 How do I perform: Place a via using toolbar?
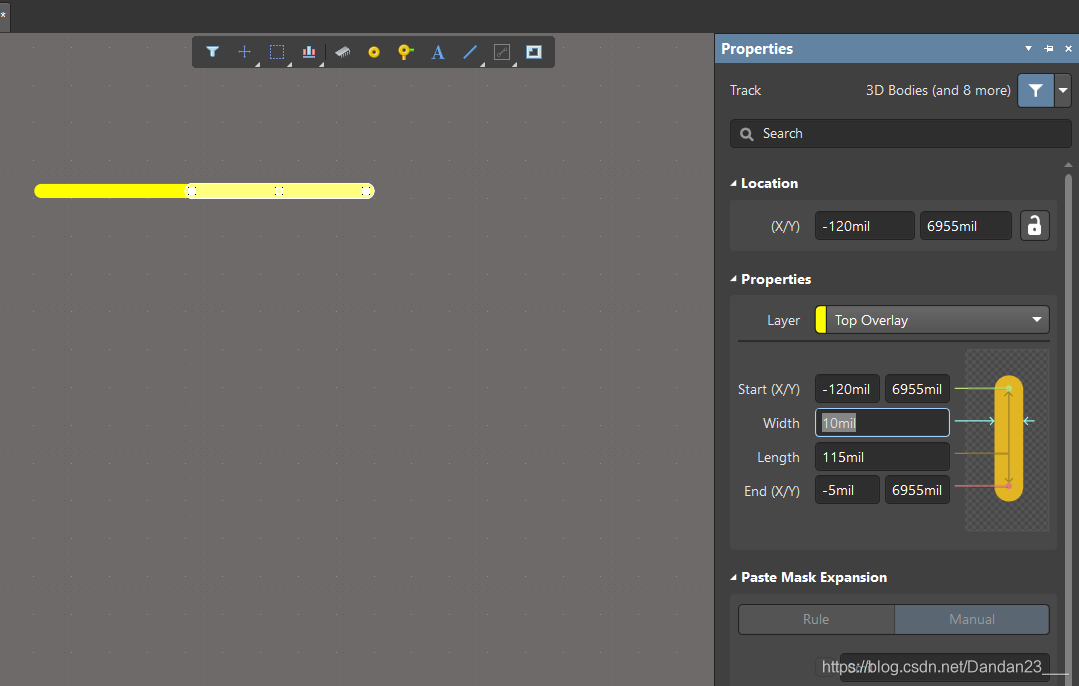(405, 52)
